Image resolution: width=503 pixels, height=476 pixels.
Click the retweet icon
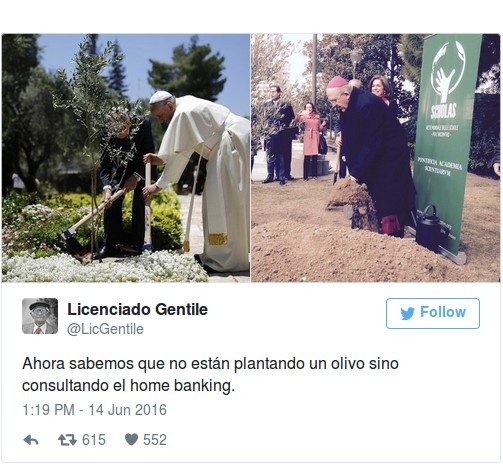(x=67, y=440)
